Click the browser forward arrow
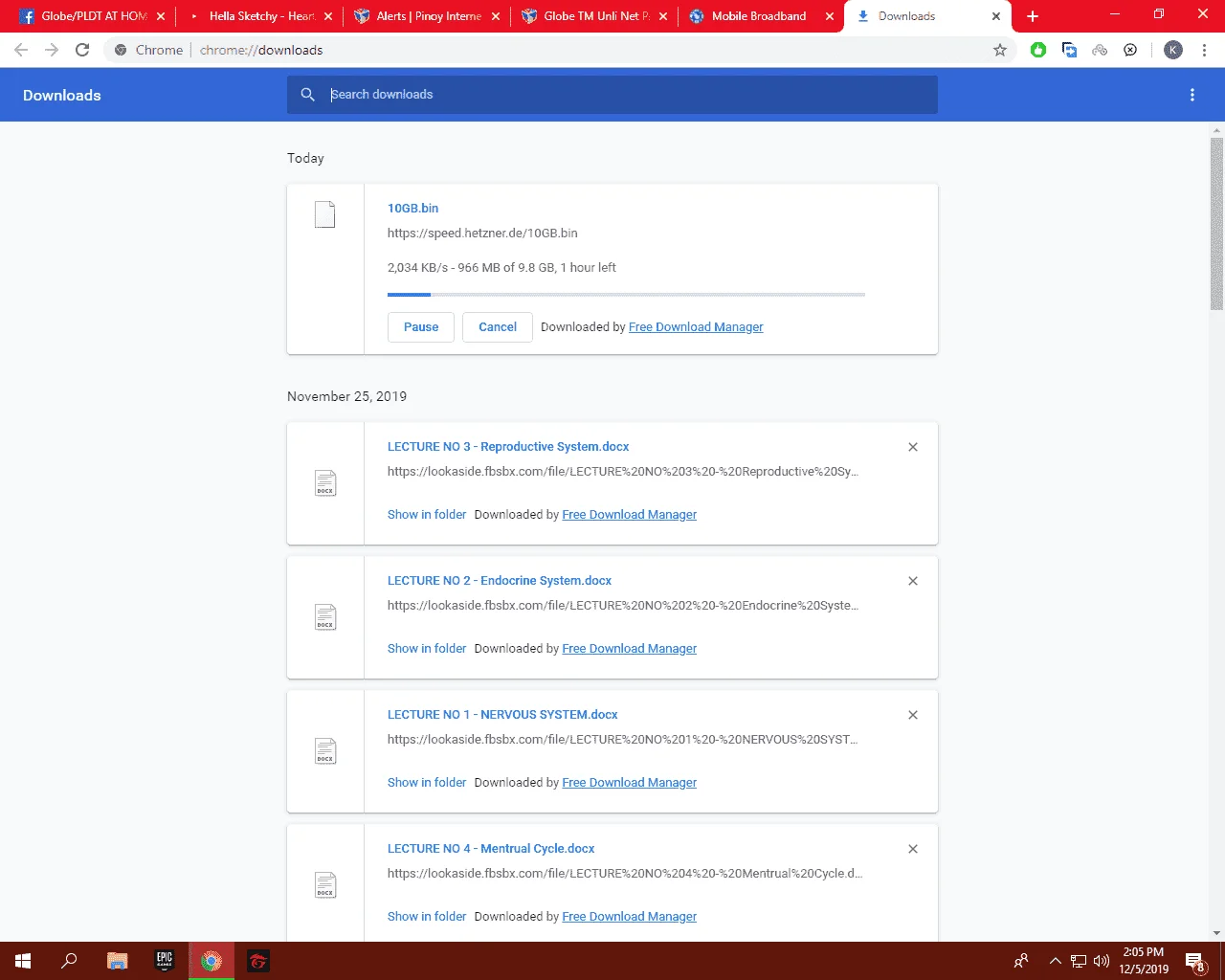This screenshot has width=1225, height=980. [x=52, y=50]
